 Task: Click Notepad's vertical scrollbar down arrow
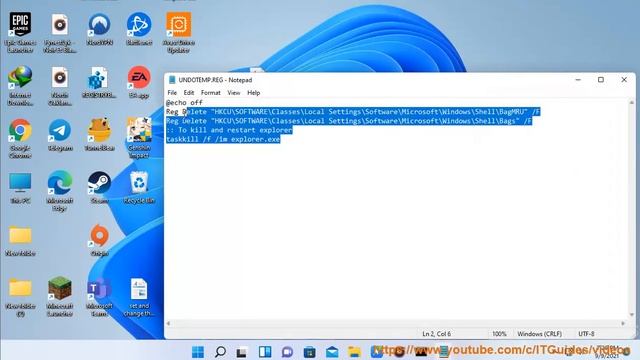point(631,315)
